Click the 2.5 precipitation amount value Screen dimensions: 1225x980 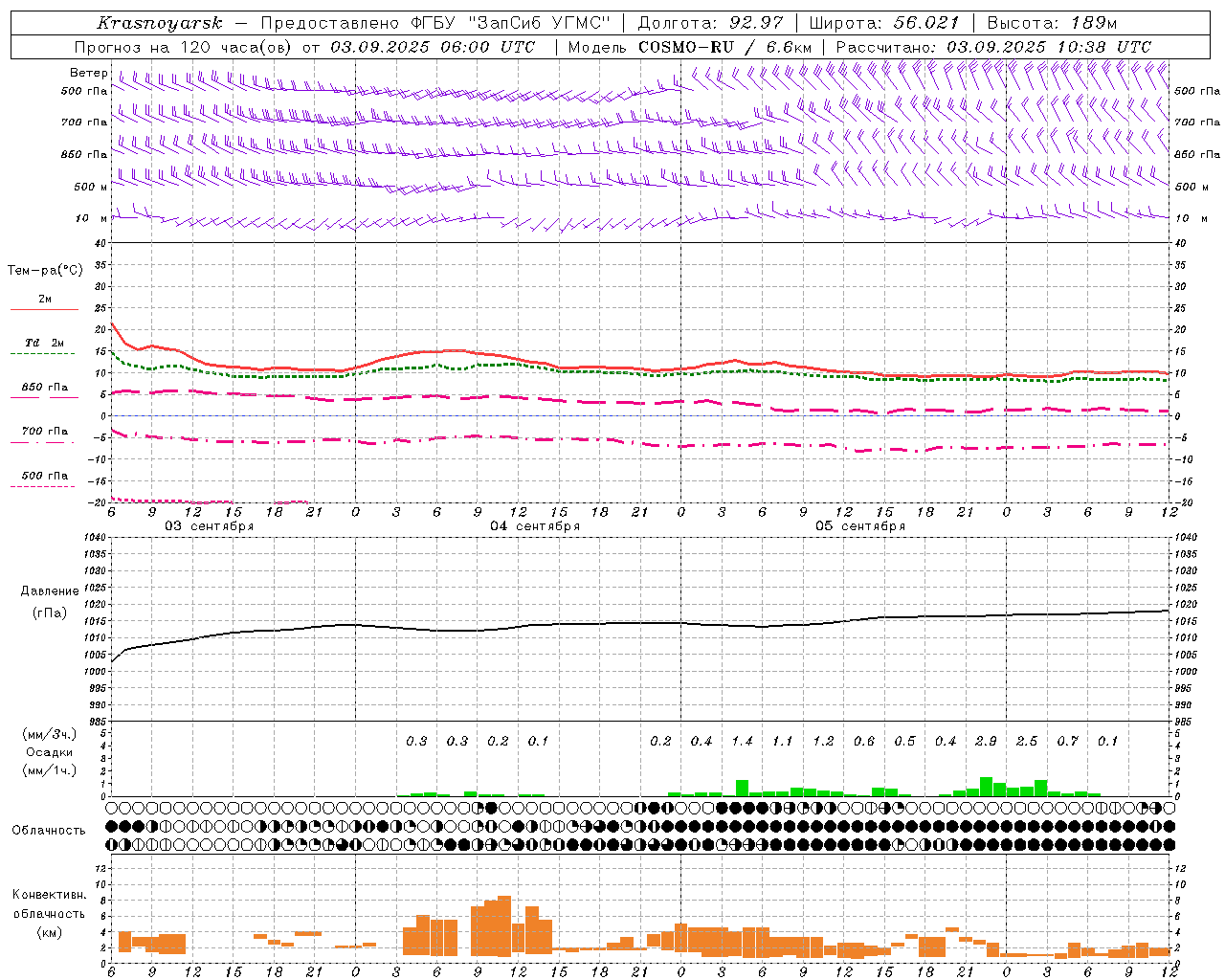click(1027, 741)
